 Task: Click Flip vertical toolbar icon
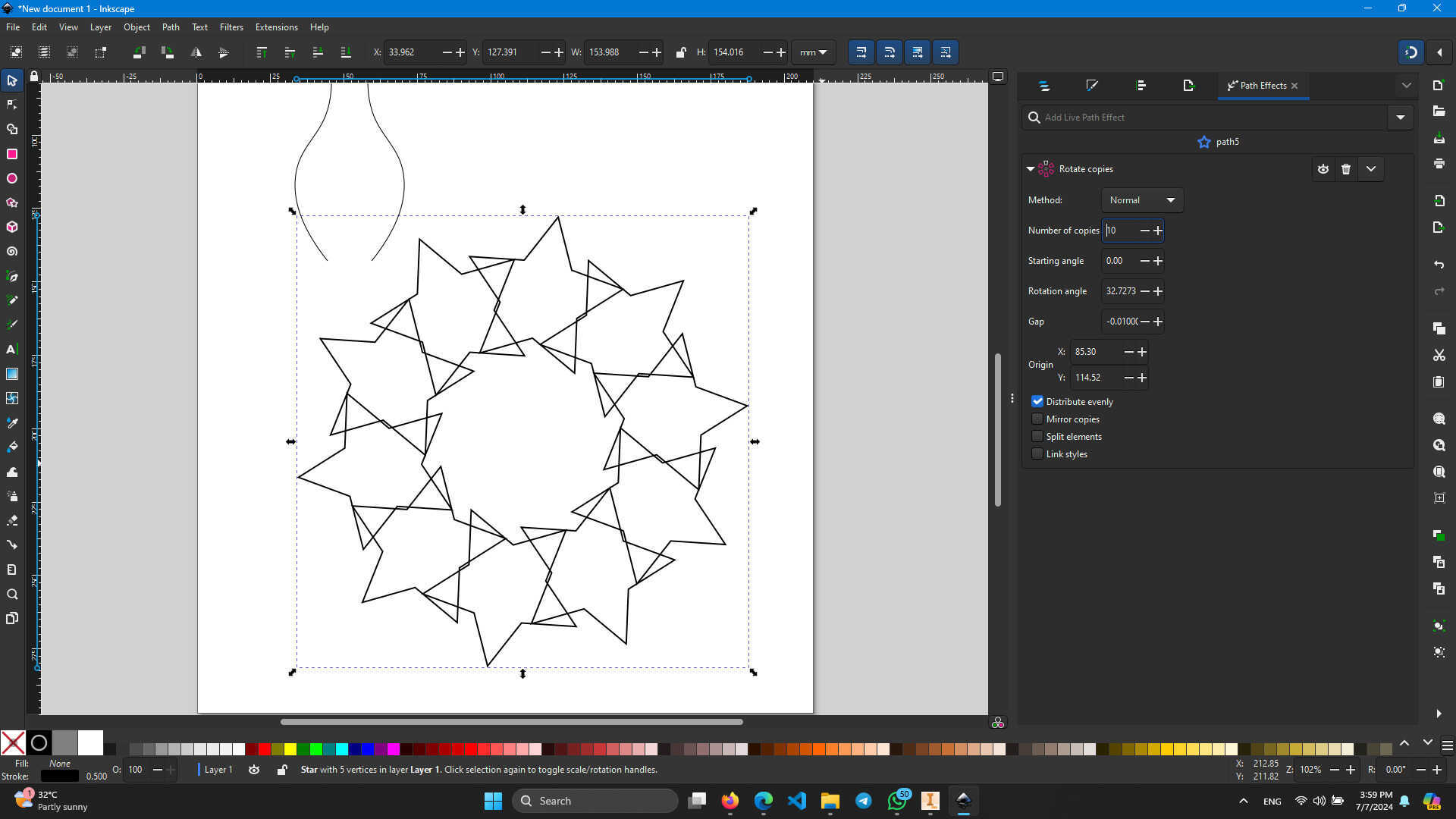224,52
